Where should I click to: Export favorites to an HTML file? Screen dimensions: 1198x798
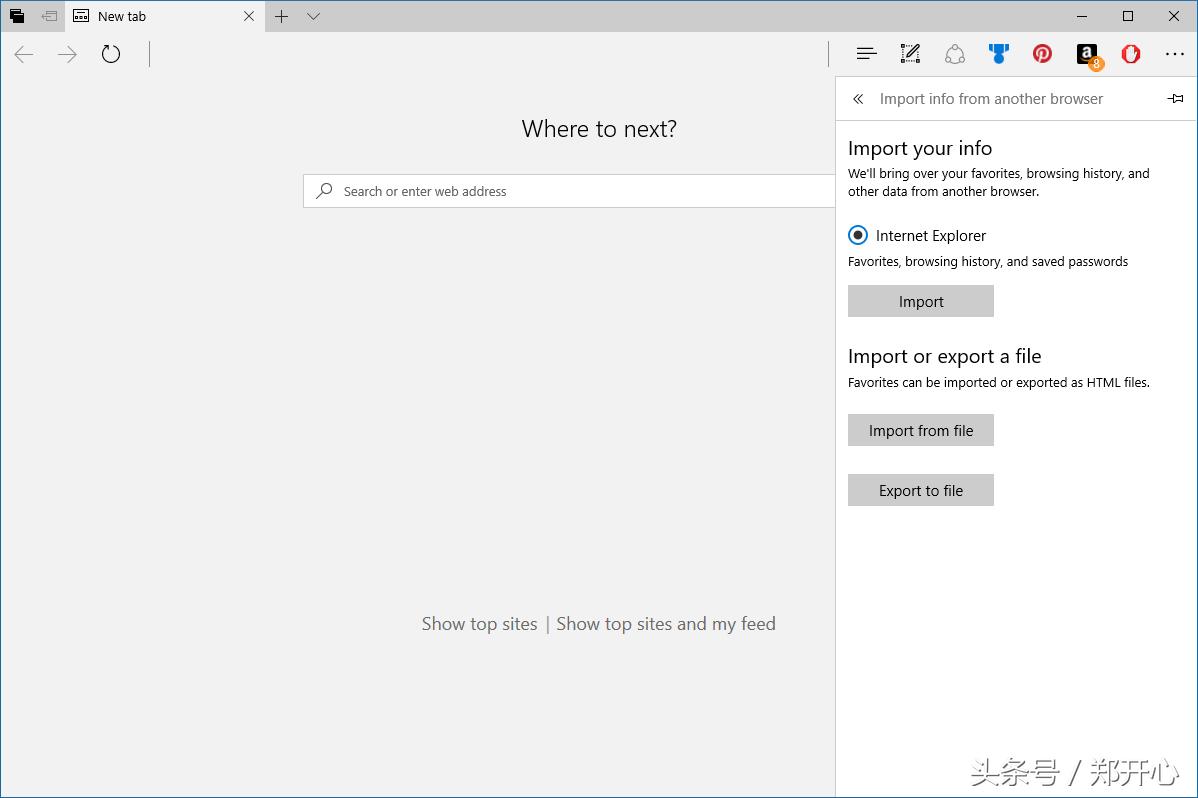pos(920,490)
